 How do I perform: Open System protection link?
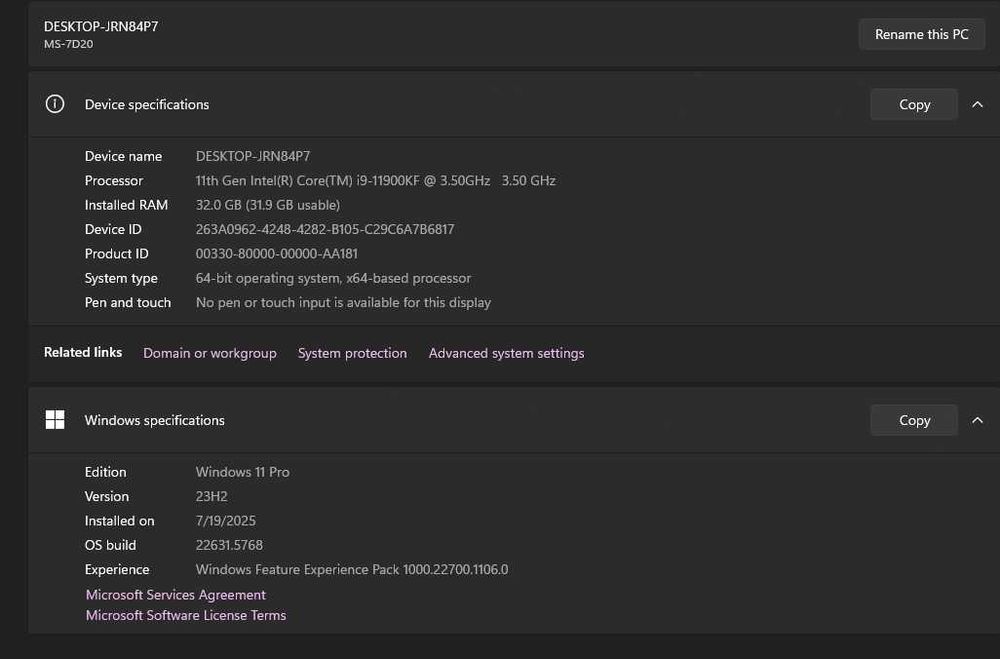[x=352, y=353]
